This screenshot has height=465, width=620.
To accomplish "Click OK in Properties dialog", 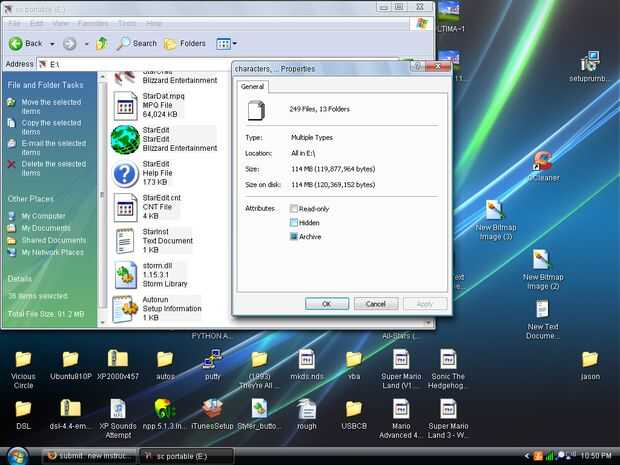I will (327, 304).
